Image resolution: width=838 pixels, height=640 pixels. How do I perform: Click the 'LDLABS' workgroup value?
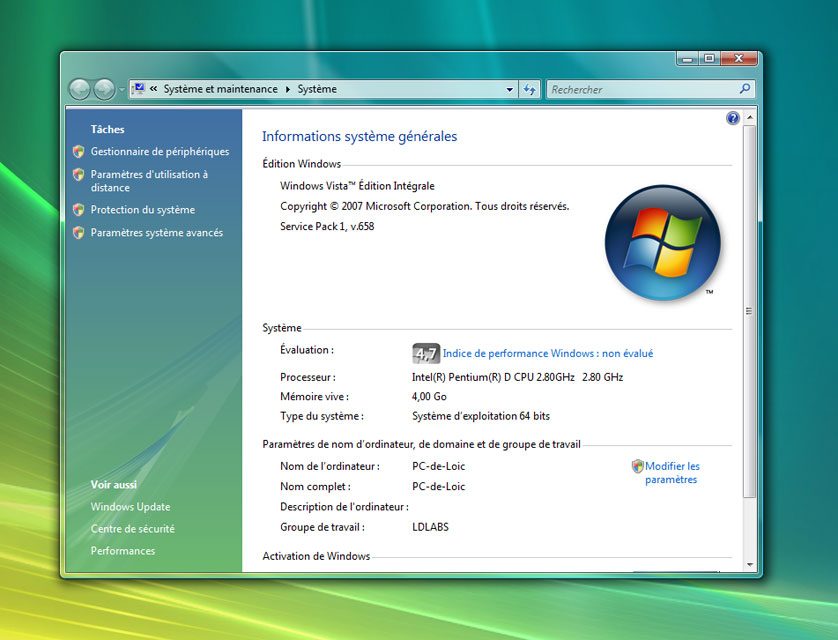pos(430,527)
